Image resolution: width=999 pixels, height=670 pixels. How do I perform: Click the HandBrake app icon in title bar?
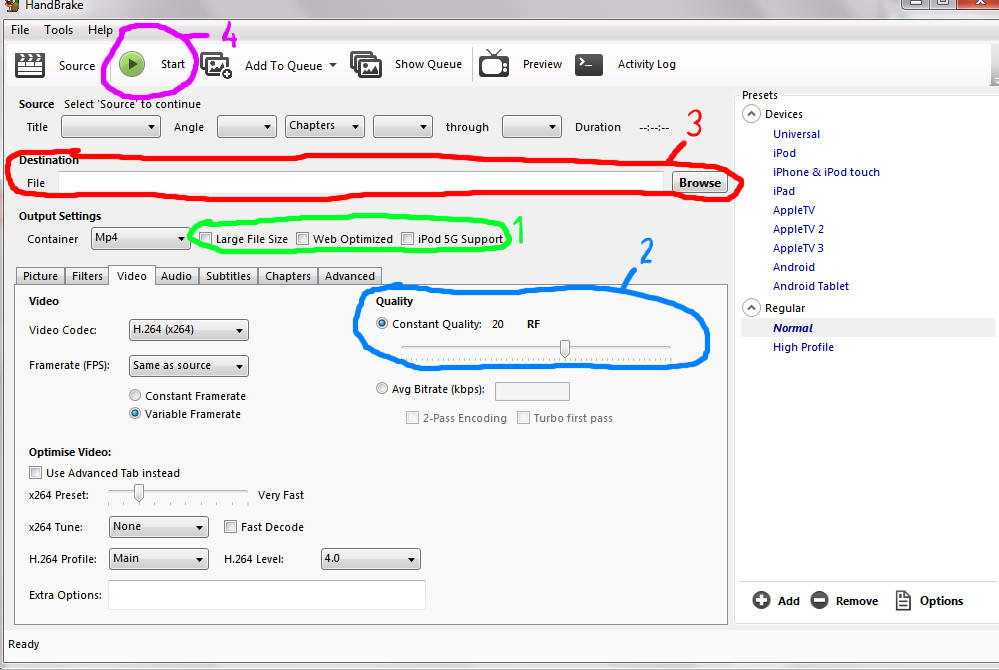click(x=11, y=5)
